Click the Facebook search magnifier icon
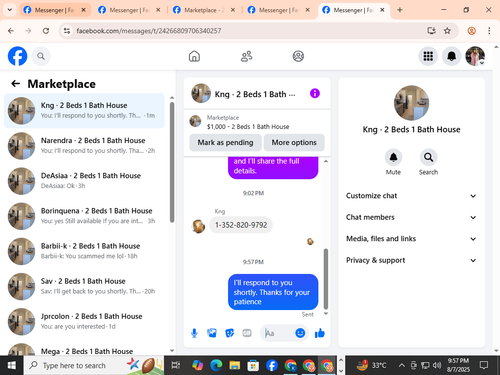 (x=41, y=56)
